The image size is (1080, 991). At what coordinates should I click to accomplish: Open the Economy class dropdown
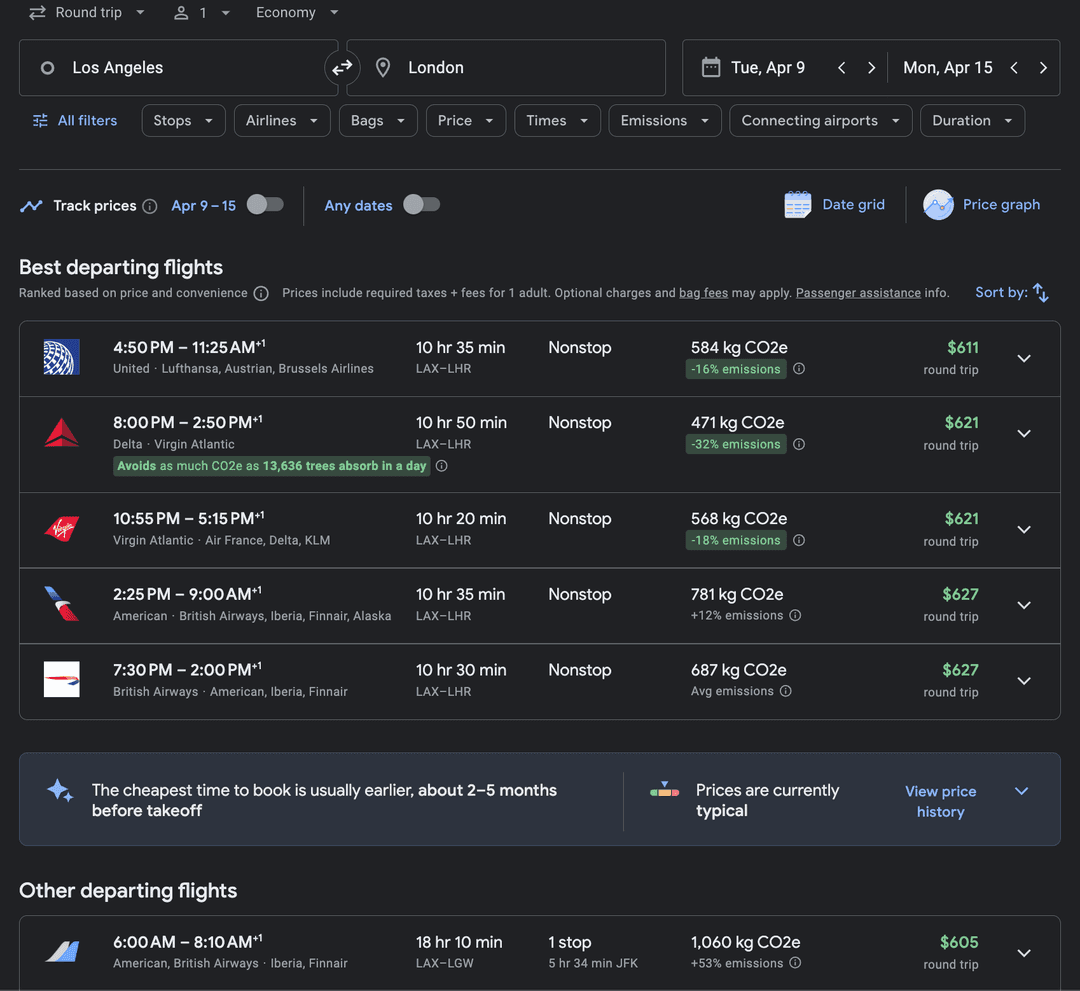[297, 12]
